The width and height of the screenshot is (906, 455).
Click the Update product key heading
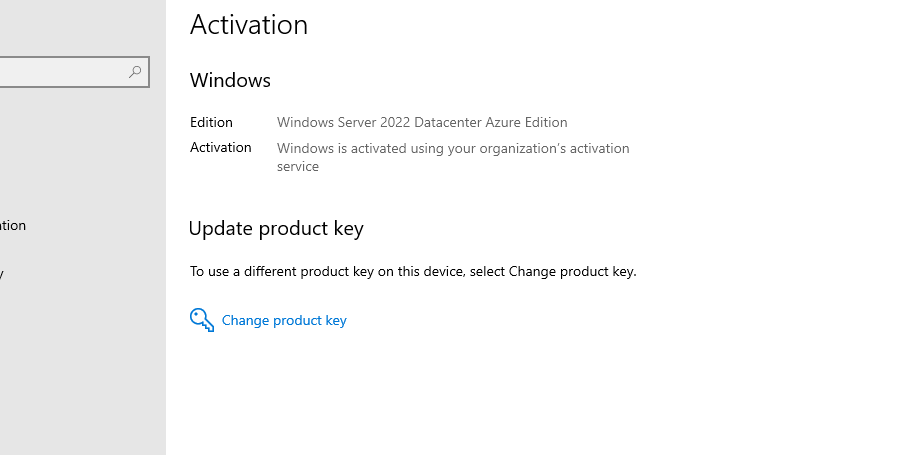[x=276, y=229]
